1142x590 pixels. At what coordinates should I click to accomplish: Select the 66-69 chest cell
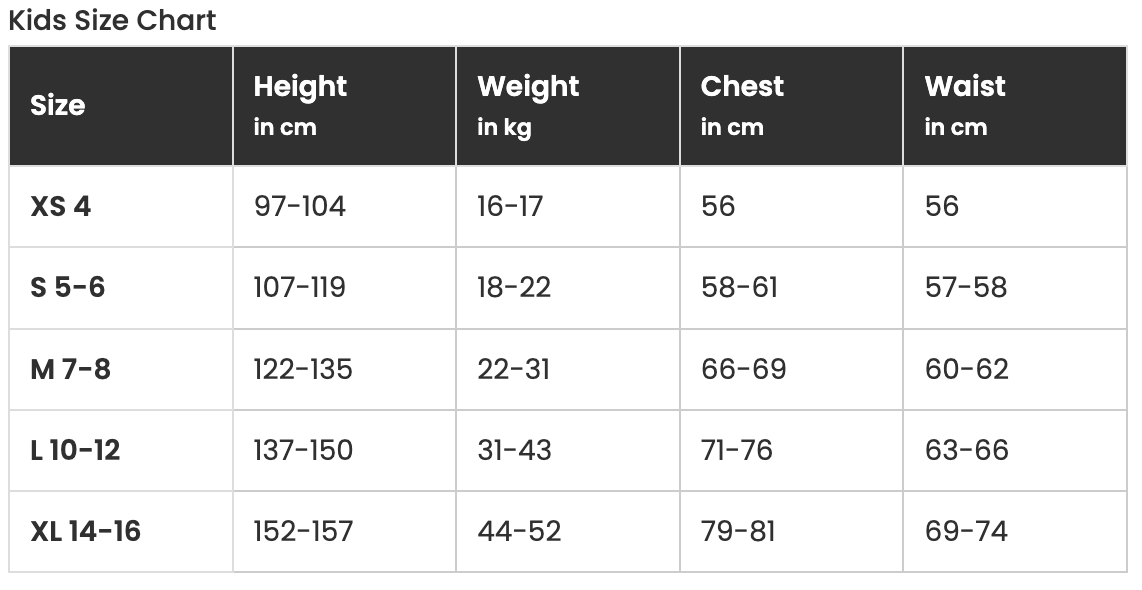point(743,369)
